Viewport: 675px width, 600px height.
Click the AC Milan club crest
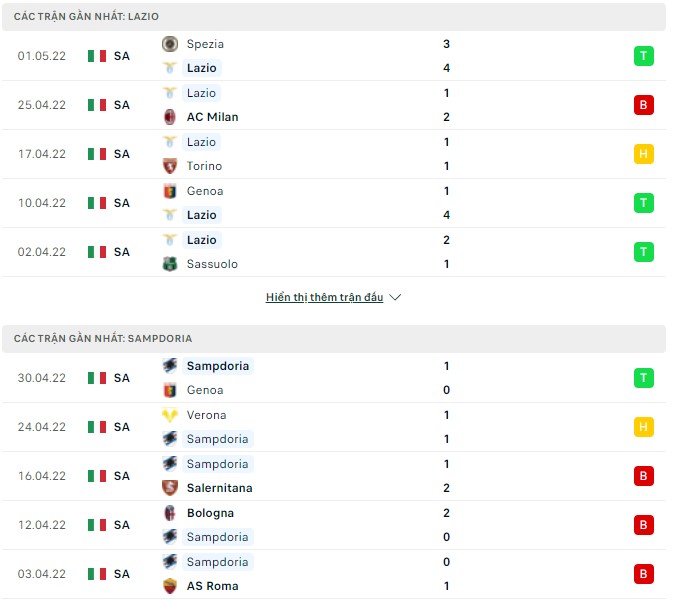pos(170,117)
